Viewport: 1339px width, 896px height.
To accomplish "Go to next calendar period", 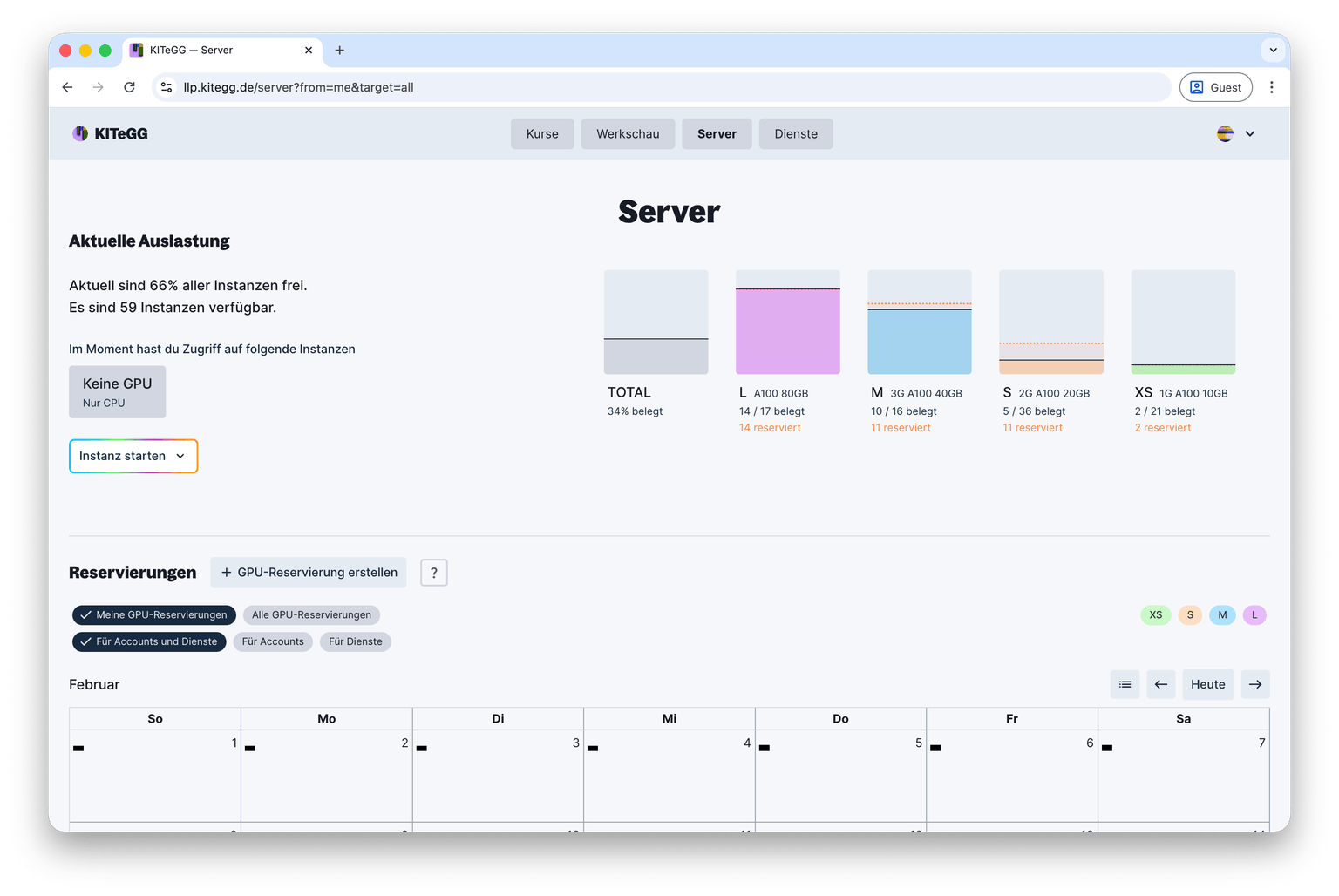I will 1255,684.
